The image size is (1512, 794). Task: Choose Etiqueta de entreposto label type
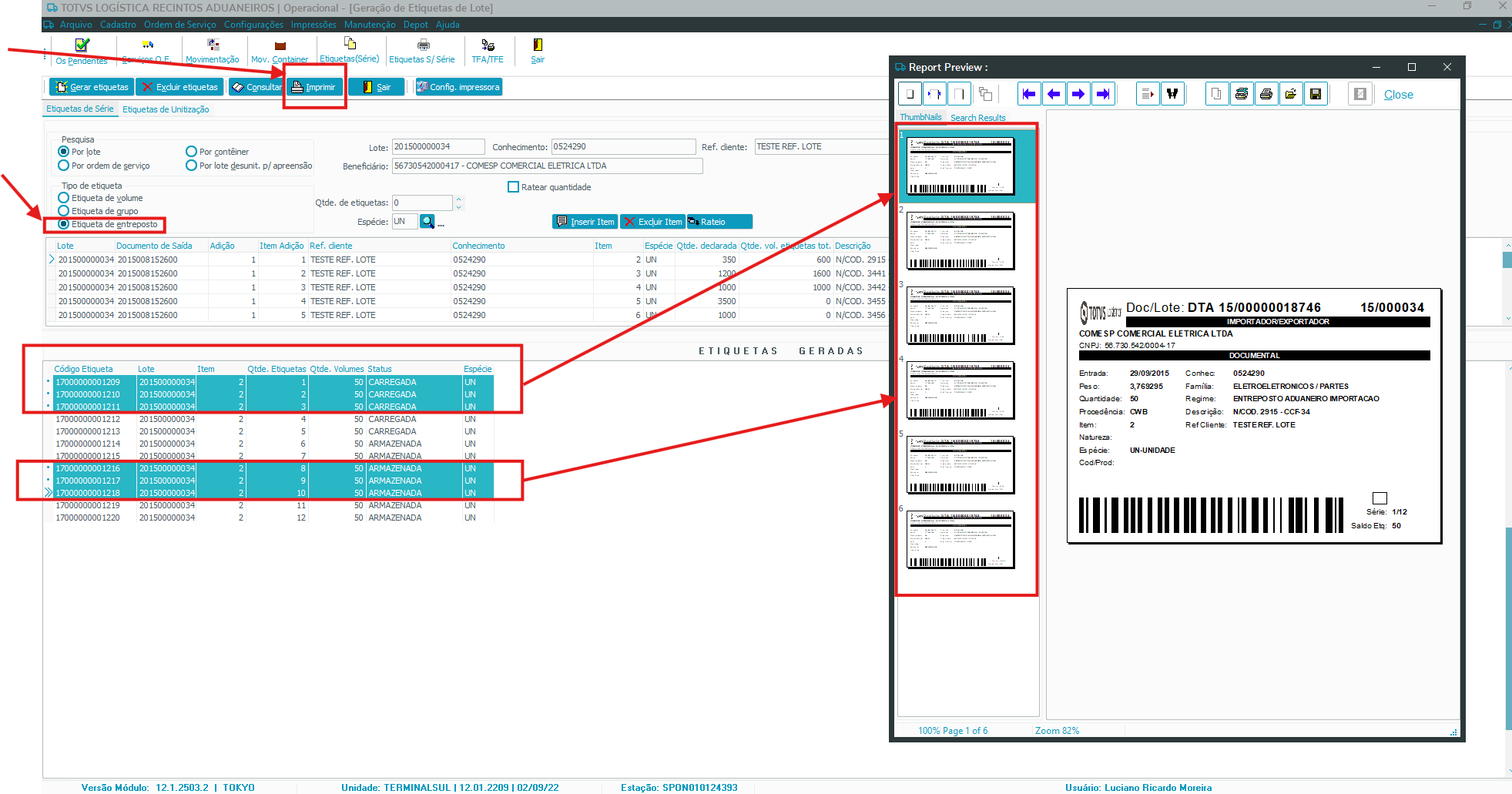(x=64, y=224)
